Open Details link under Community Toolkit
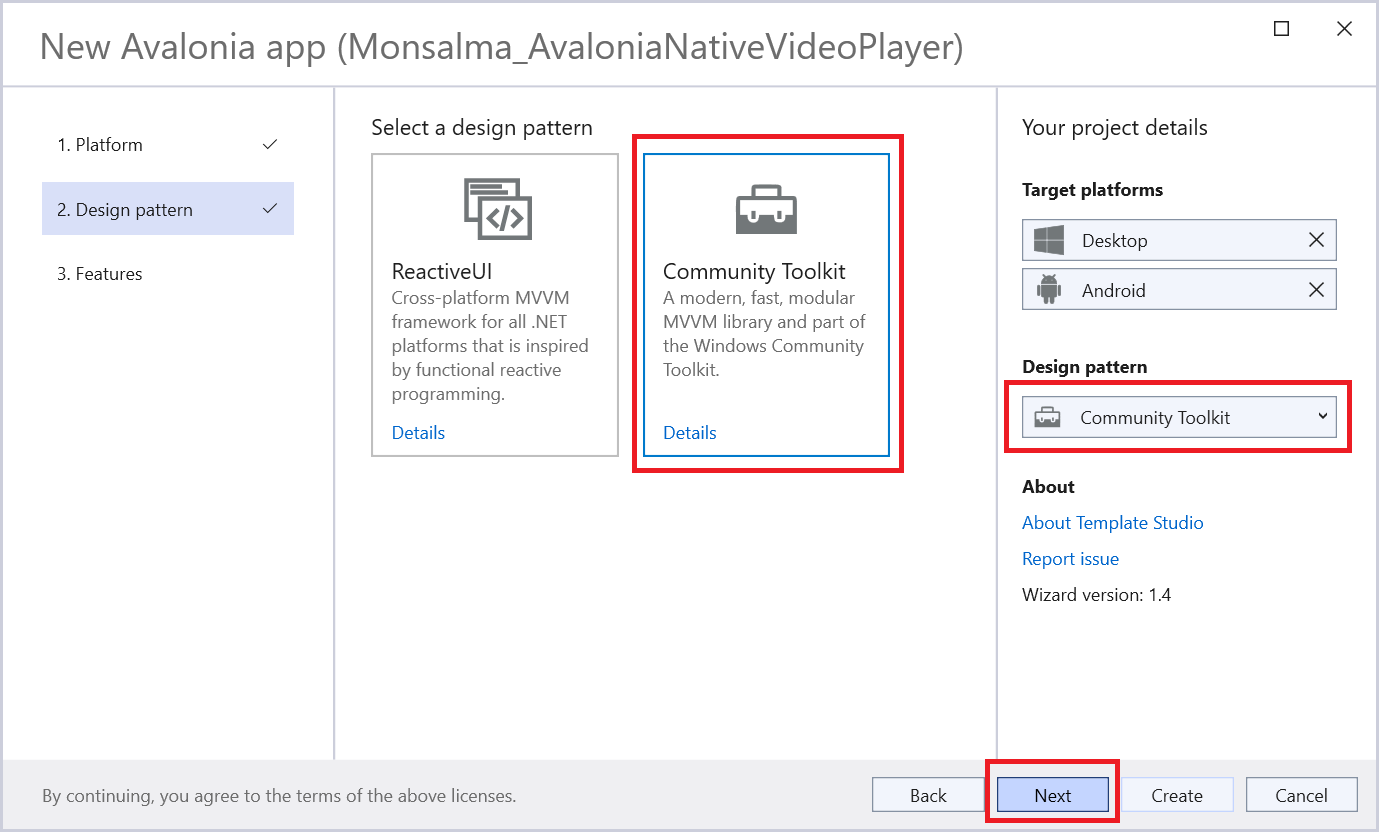The height and width of the screenshot is (832, 1379). point(690,433)
